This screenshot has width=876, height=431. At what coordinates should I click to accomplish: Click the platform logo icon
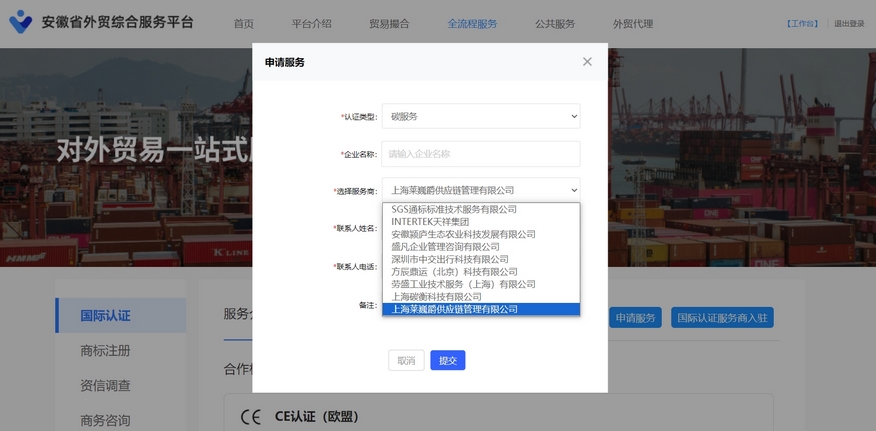click(21, 22)
